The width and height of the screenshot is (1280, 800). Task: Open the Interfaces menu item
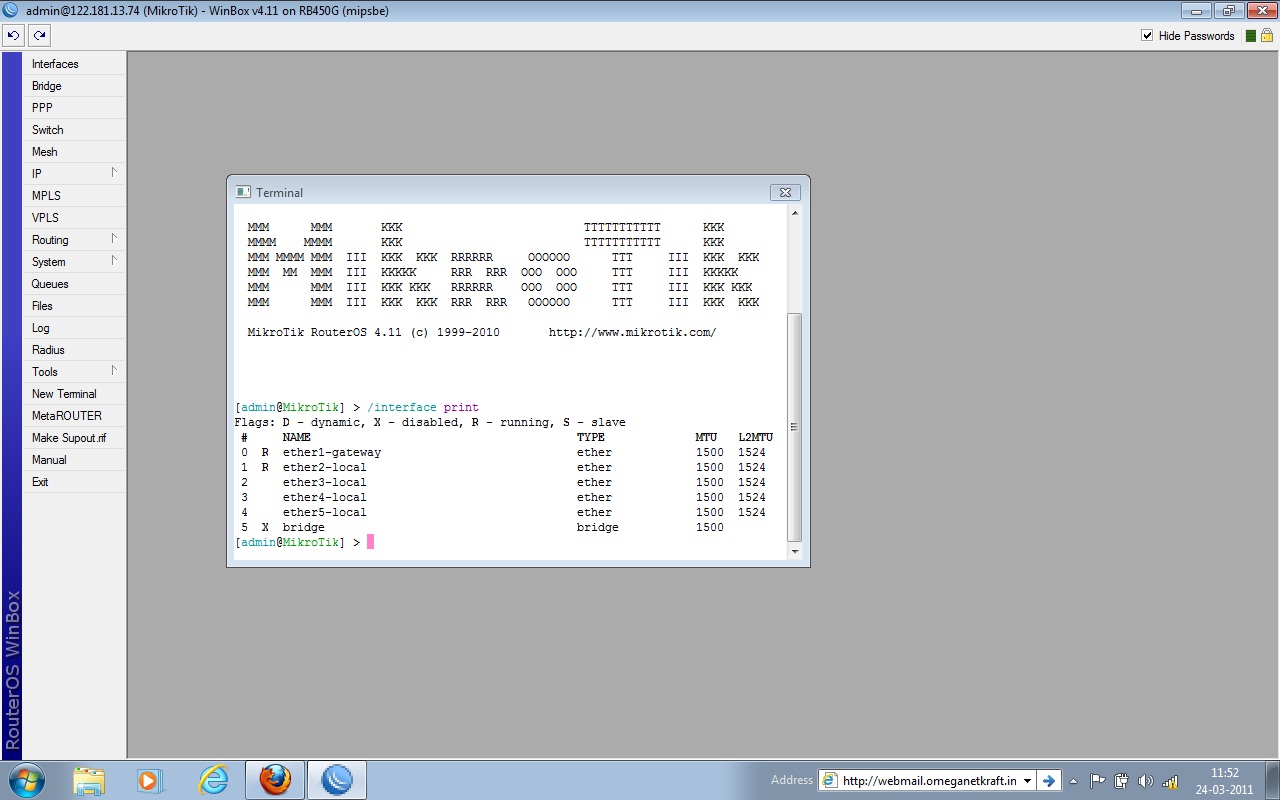tap(55, 64)
